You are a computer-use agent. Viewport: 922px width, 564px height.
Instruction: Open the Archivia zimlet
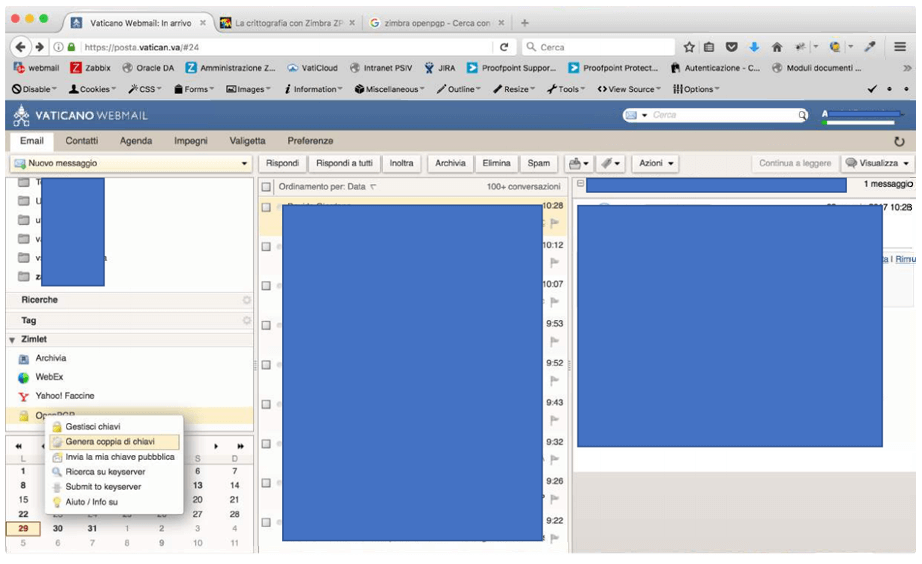coord(51,358)
